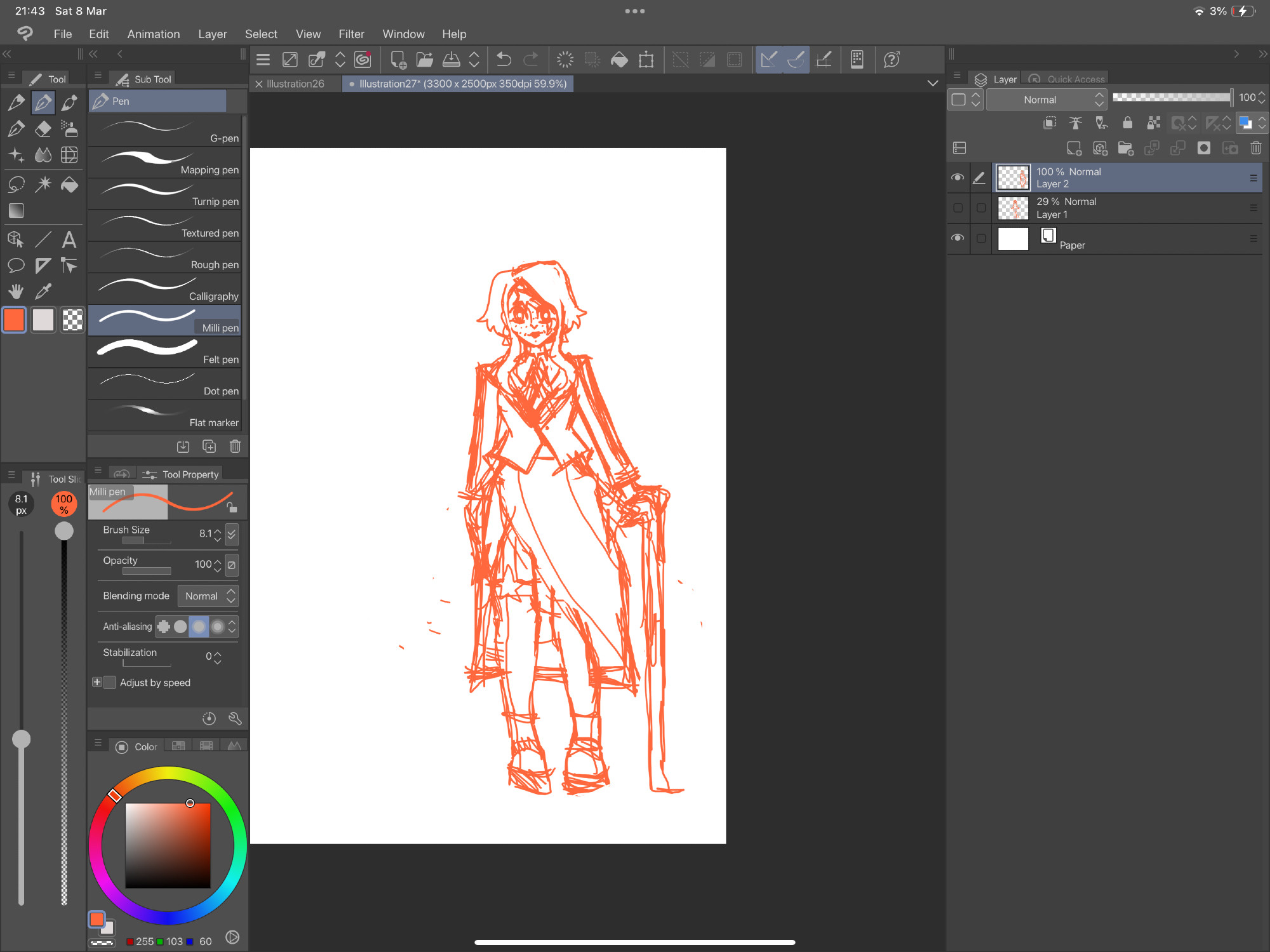Expand the canvas tab list chevron
The width and height of the screenshot is (1270, 952).
(x=932, y=83)
